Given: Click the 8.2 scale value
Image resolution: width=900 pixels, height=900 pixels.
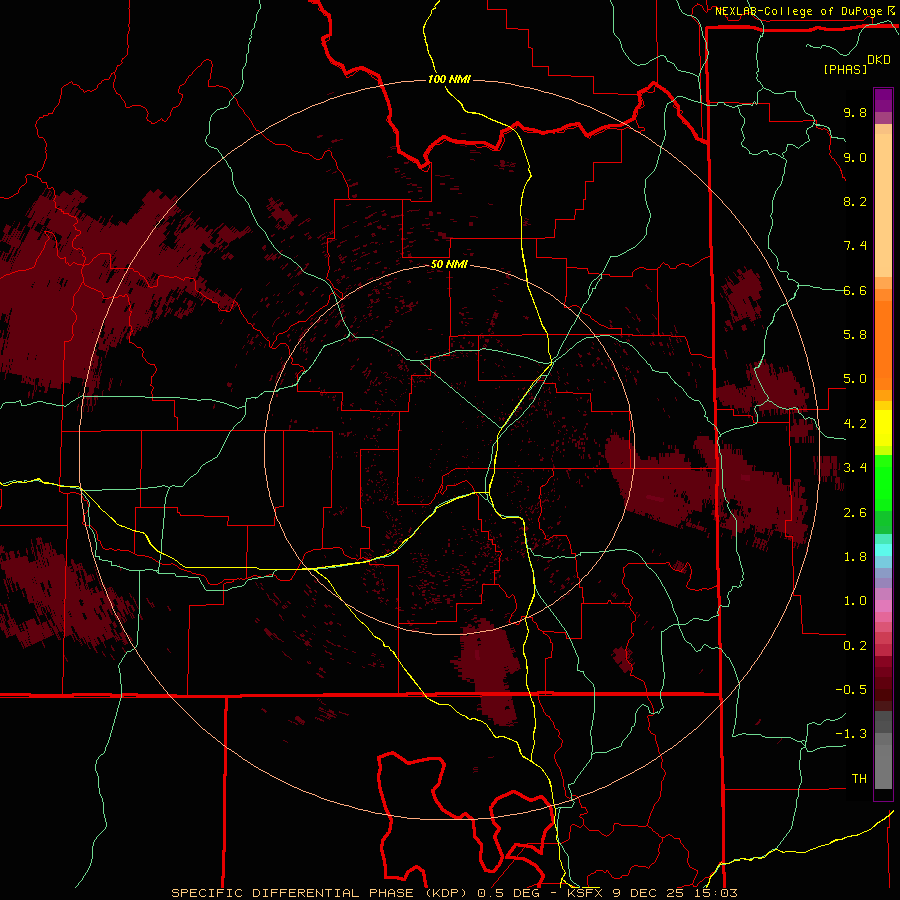Looking at the screenshot, I should point(855,201).
